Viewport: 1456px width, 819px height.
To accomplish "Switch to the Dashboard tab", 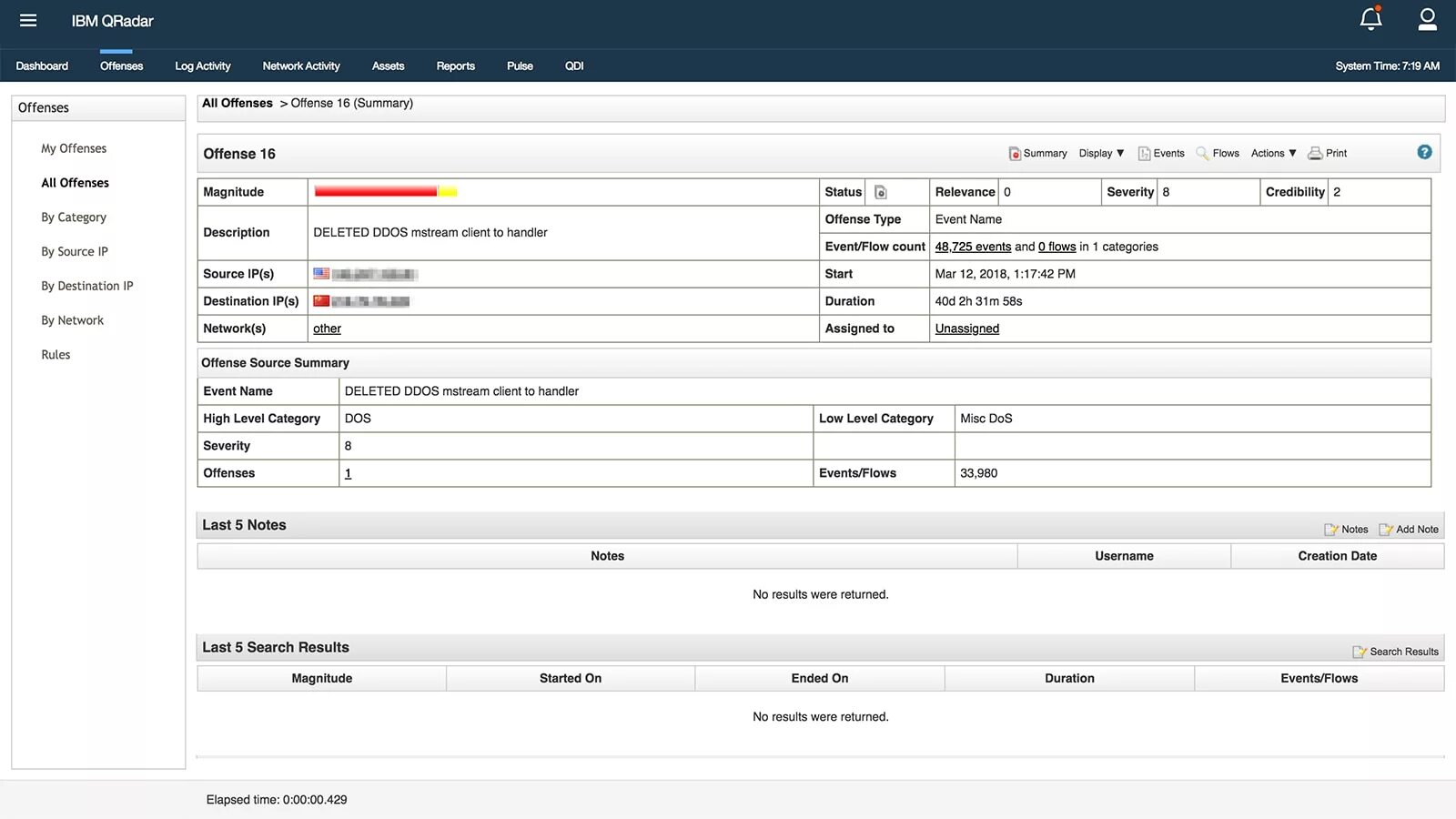I will [x=42, y=66].
